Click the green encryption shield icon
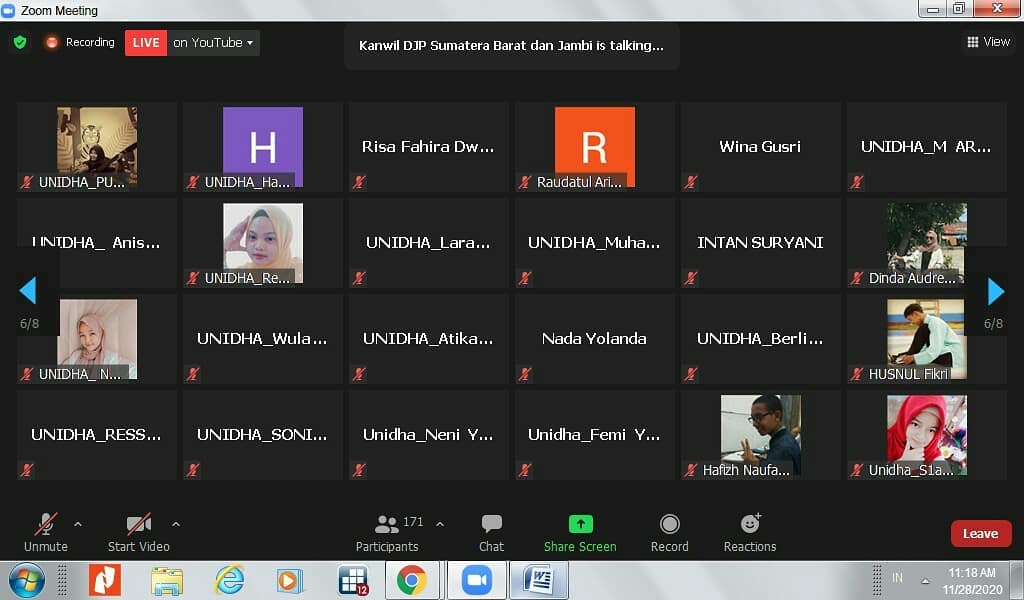 click(x=20, y=42)
